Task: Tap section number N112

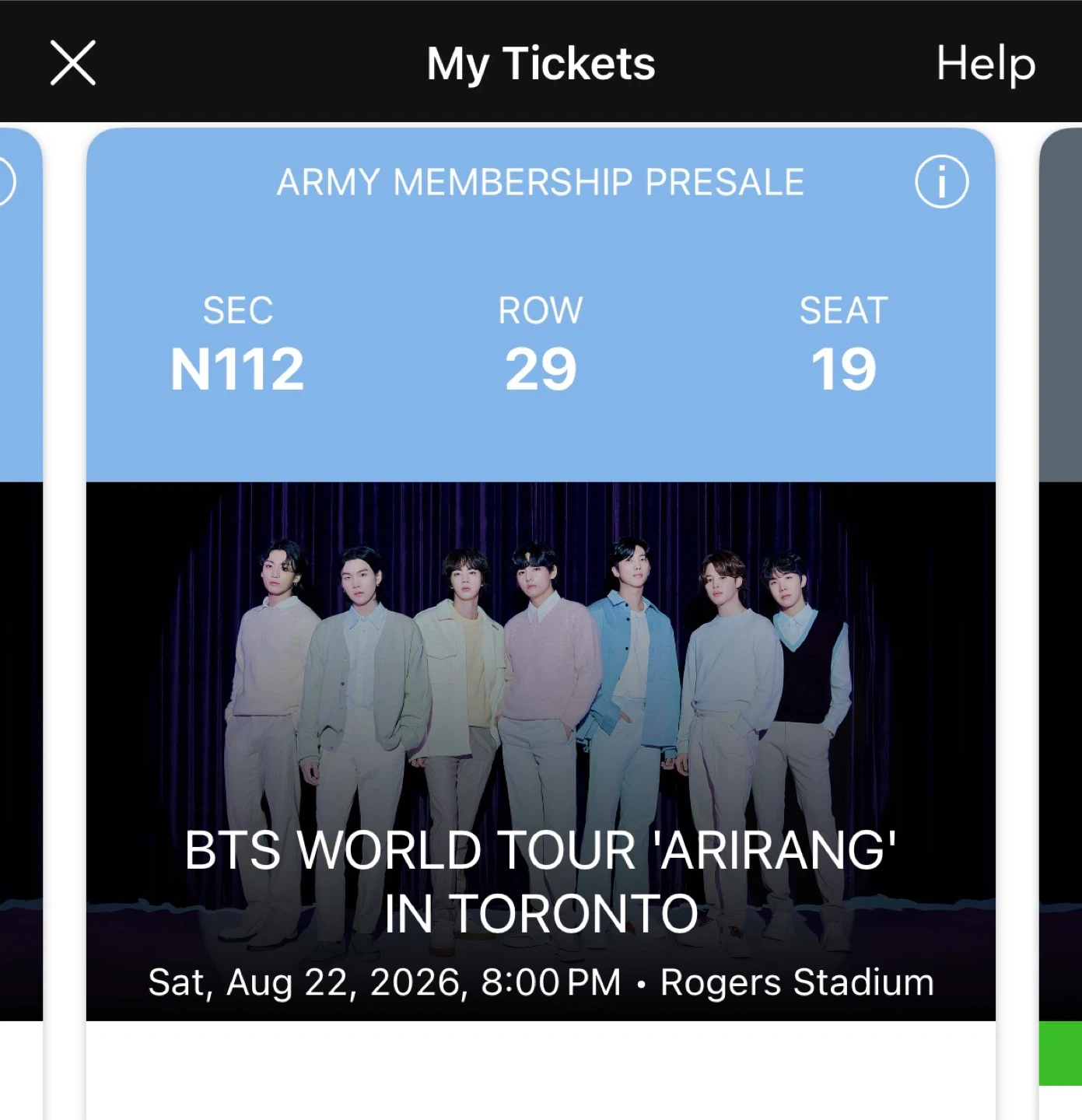Action: (237, 369)
